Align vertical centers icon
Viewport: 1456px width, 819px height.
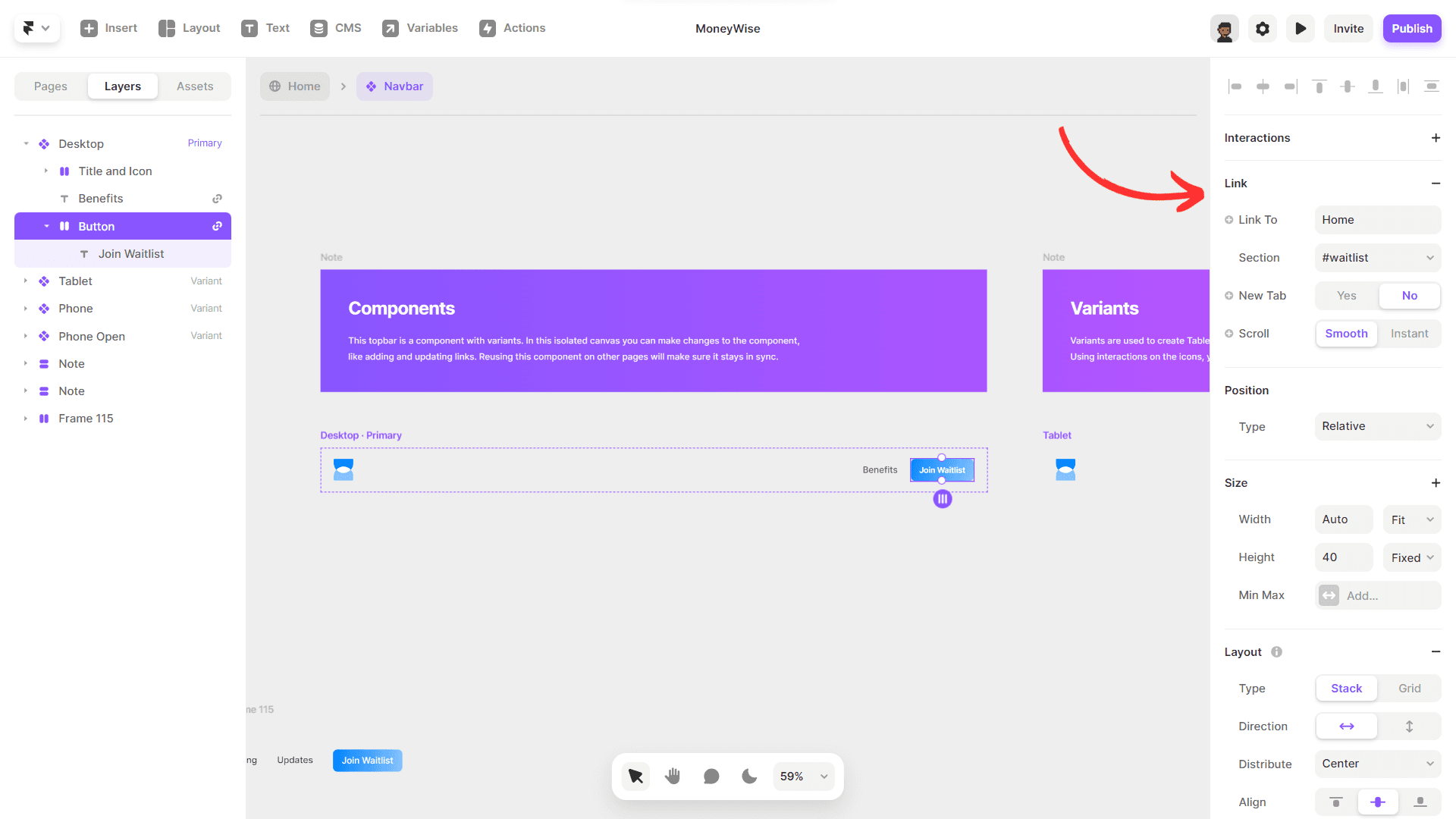click(x=1348, y=86)
